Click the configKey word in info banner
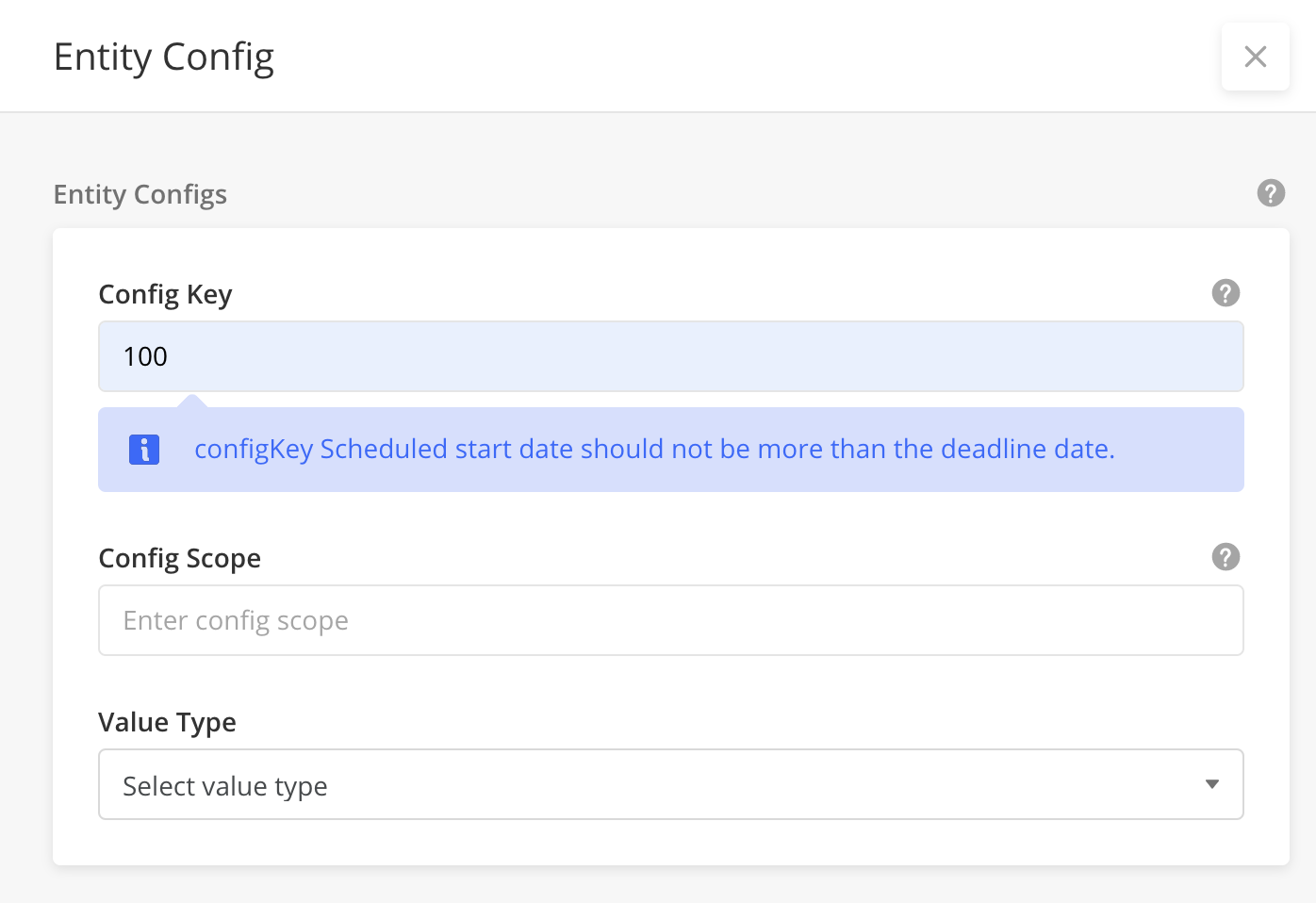The width and height of the screenshot is (1316, 903). [254, 449]
